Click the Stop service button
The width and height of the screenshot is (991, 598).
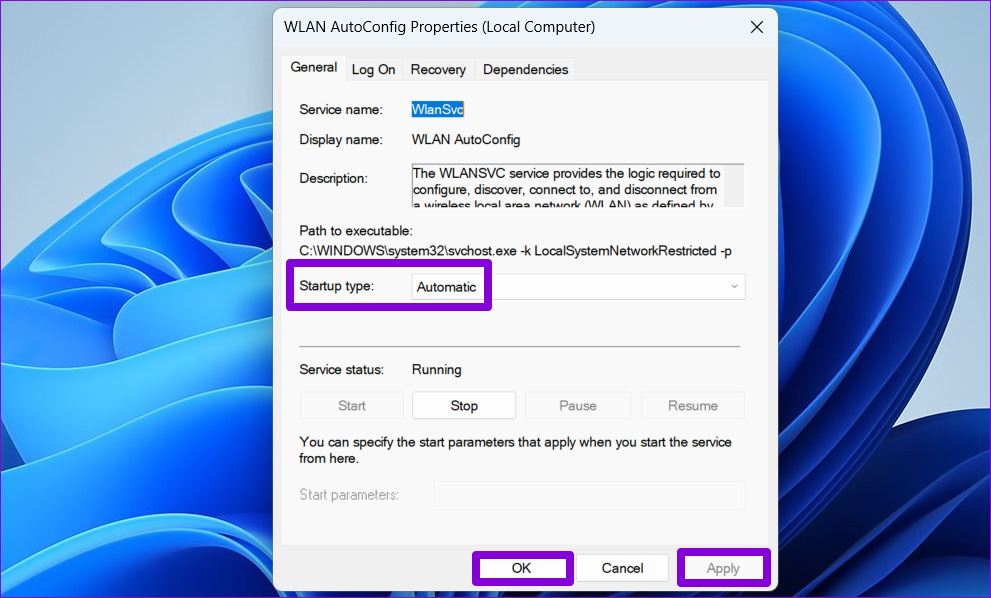pyautogui.click(x=464, y=406)
